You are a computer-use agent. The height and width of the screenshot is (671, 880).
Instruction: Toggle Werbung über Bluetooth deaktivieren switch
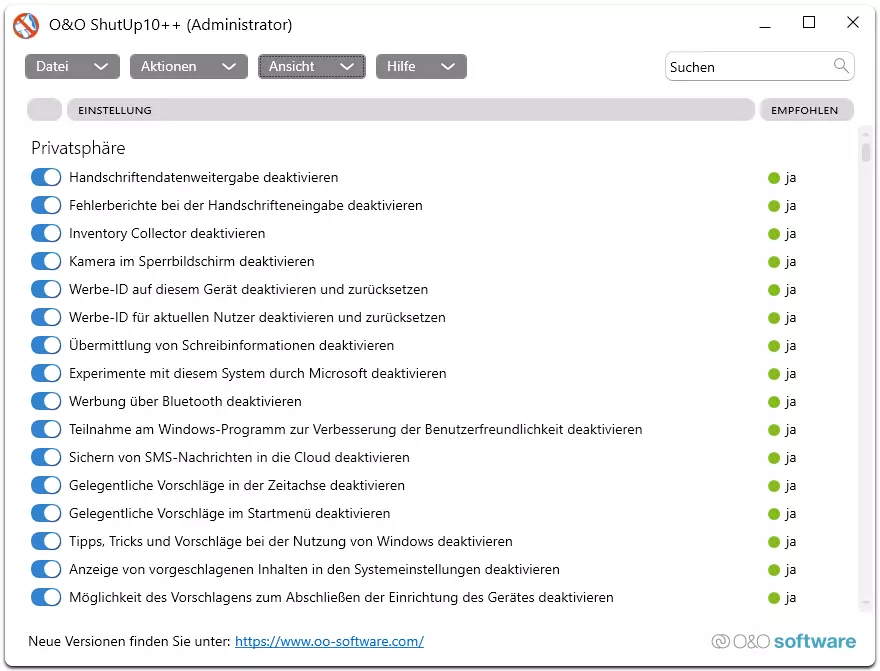coord(46,402)
